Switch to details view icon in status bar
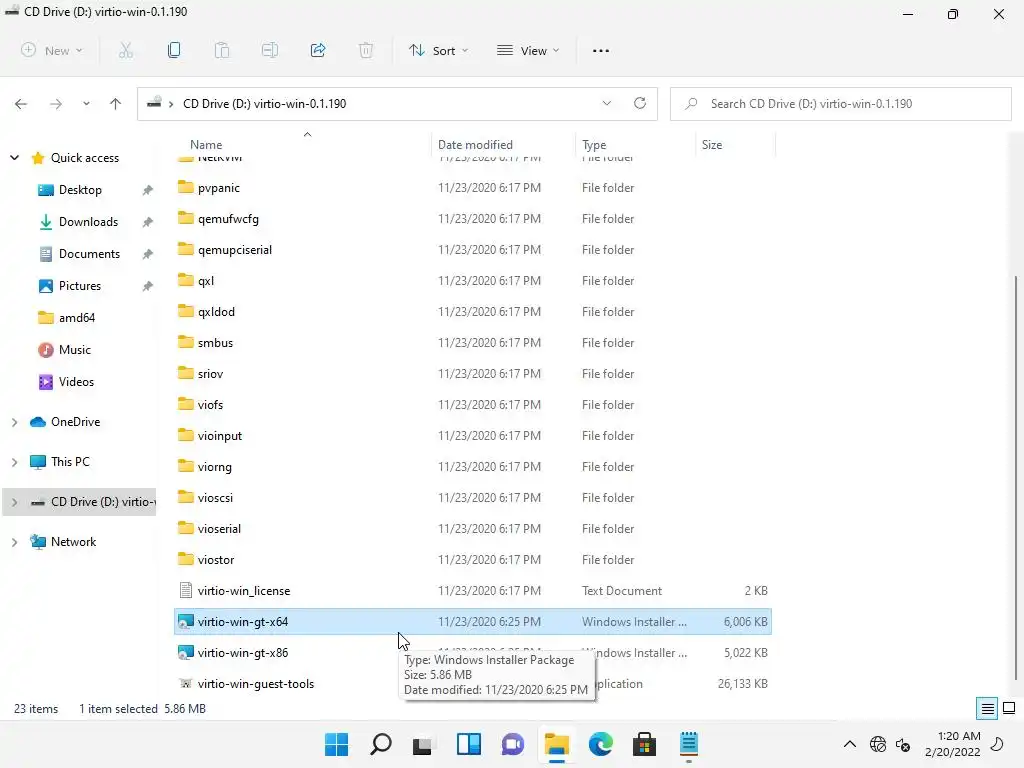This screenshot has width=1024, height=768. click(x=987, y=709)
